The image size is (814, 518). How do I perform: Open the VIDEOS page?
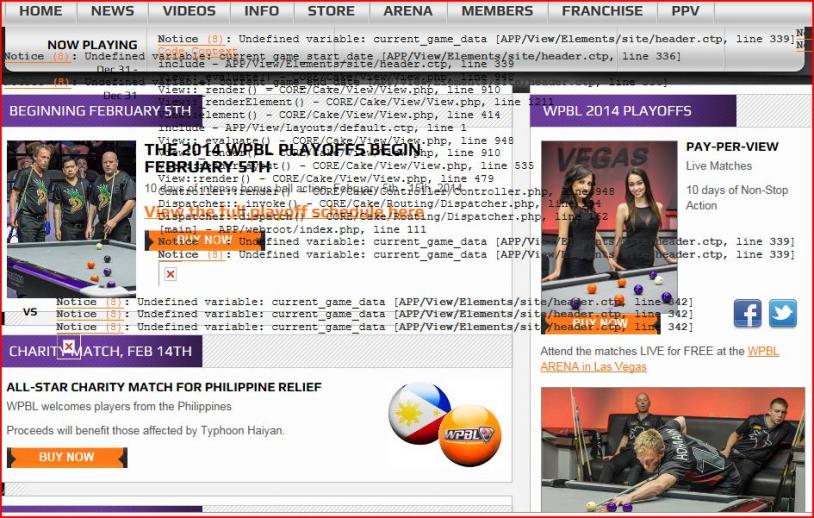[x=189, y=11]
